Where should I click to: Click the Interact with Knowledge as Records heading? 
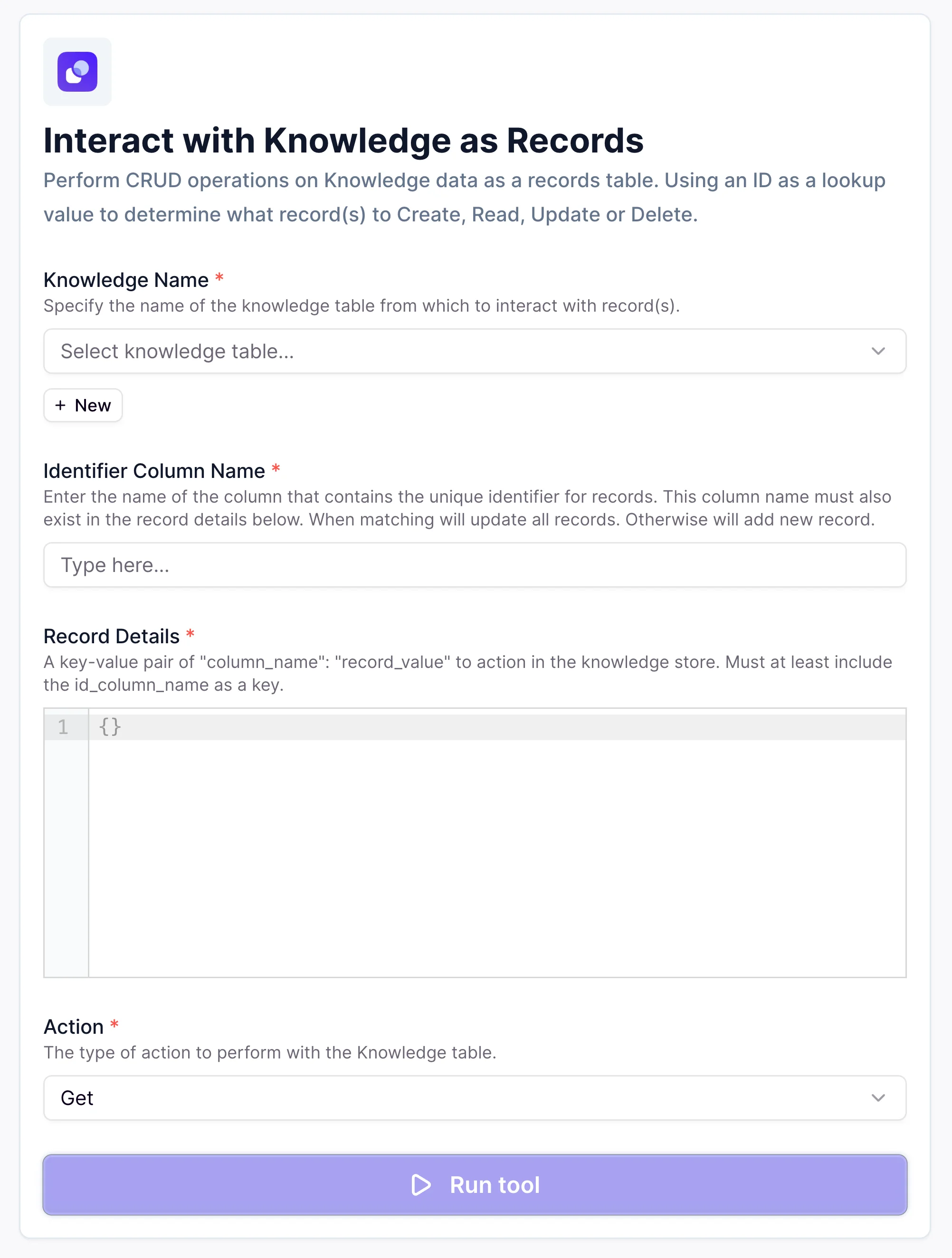tap(343, 141)
